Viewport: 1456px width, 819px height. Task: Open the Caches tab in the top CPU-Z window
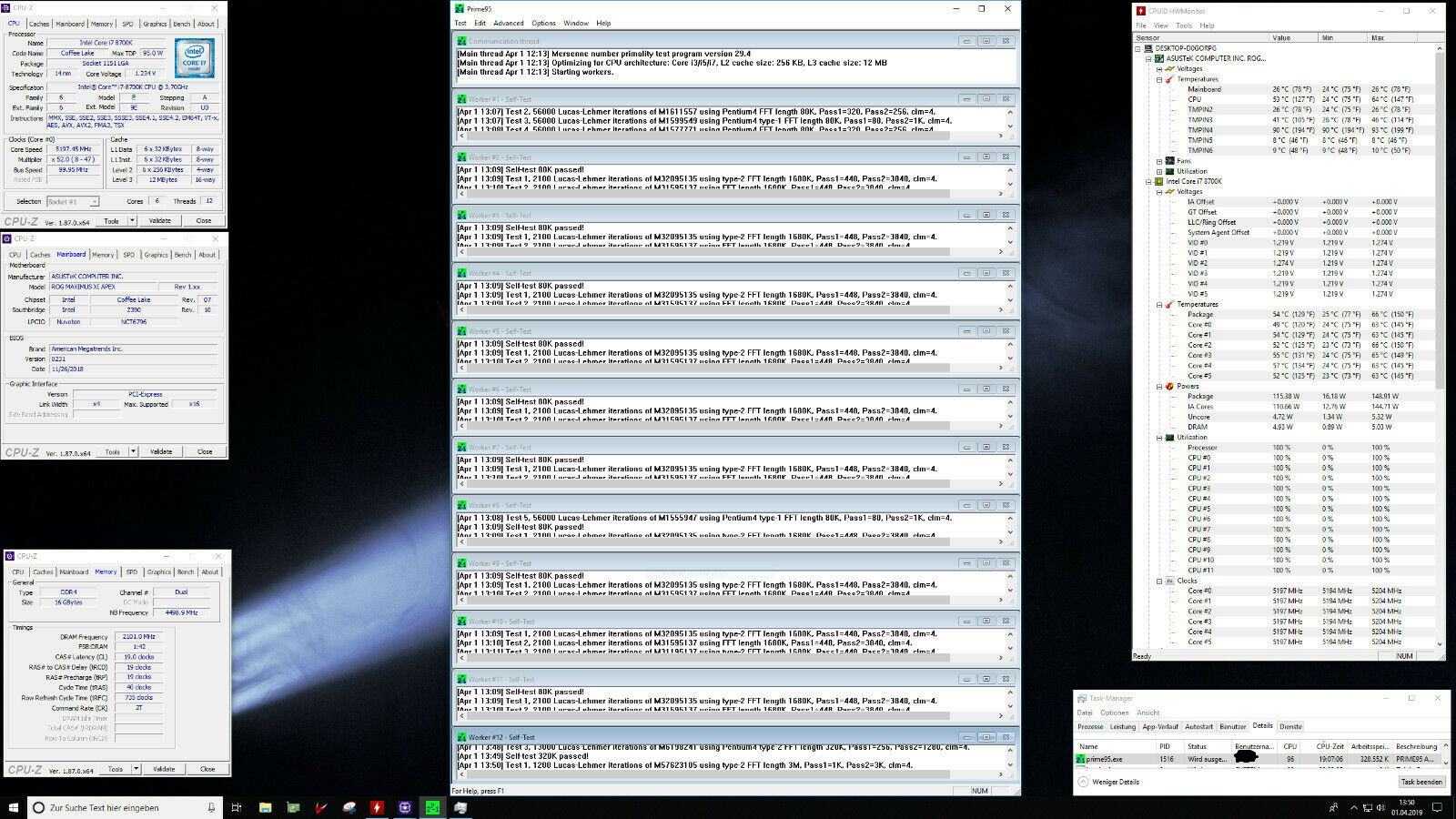point(39,24)
